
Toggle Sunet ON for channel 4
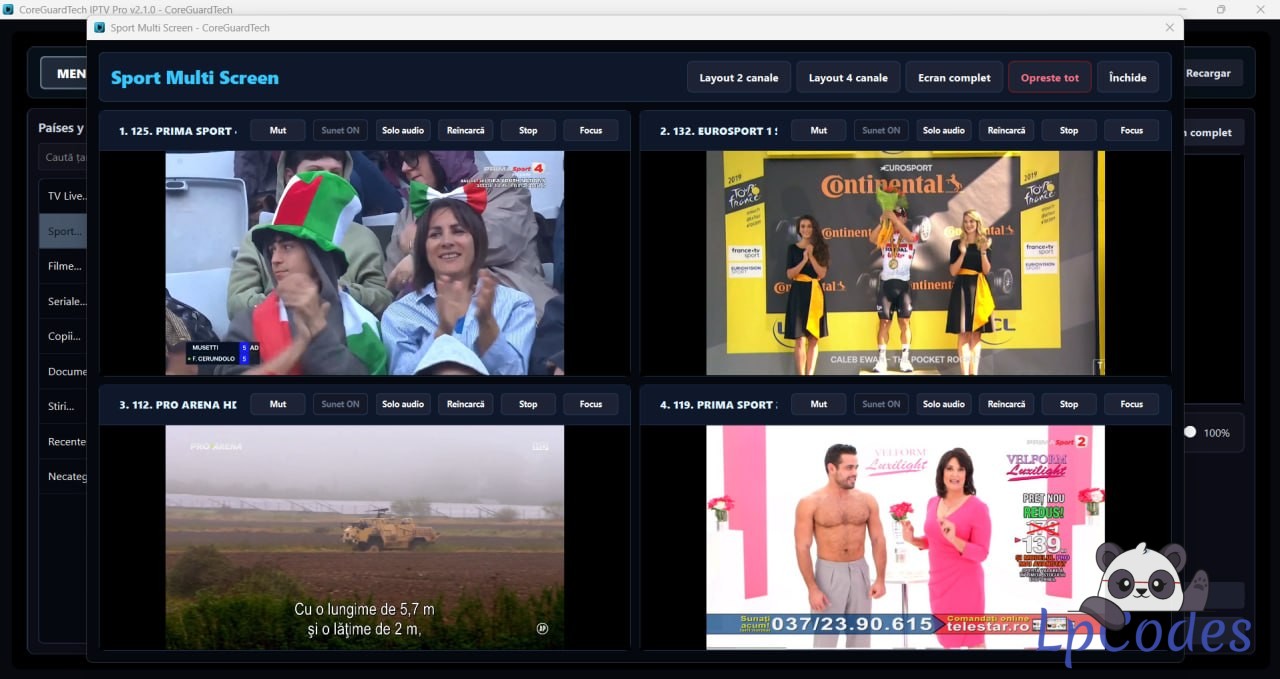coord(881,404)
